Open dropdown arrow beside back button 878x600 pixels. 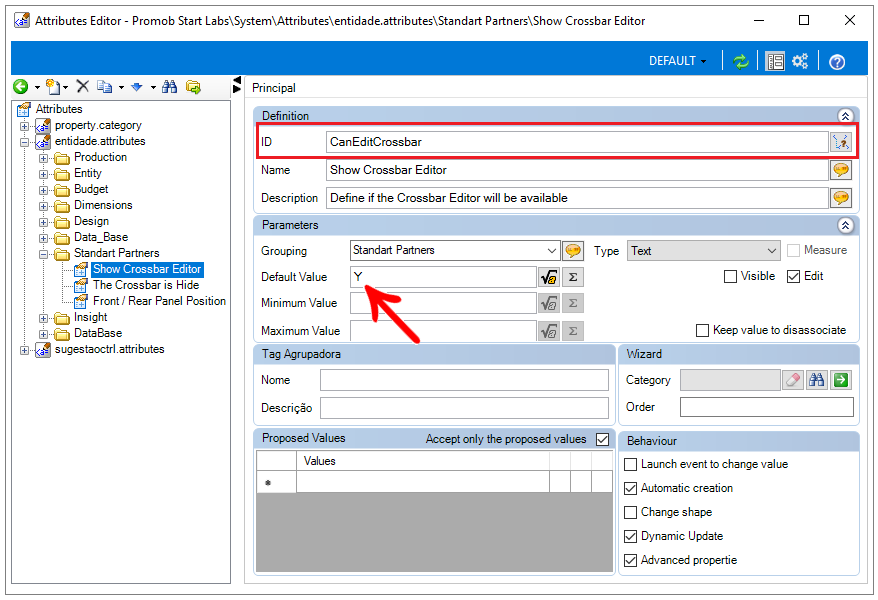tap(37, 87)
